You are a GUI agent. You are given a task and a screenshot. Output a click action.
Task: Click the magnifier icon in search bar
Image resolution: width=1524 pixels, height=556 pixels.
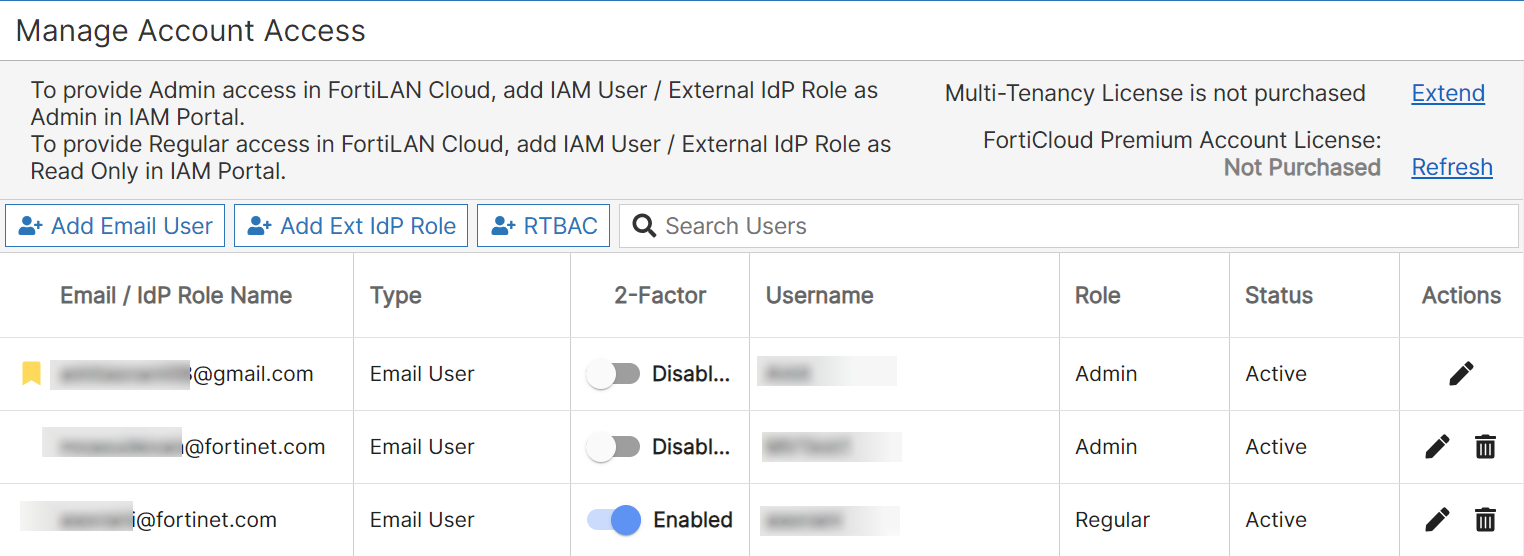pyautogui.click(x=645, y=226)
